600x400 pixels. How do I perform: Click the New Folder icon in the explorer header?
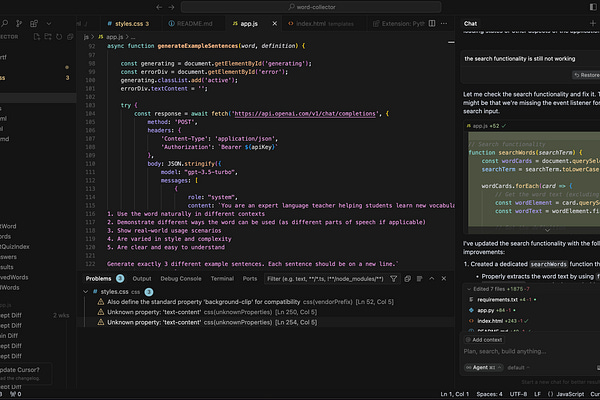48,37
